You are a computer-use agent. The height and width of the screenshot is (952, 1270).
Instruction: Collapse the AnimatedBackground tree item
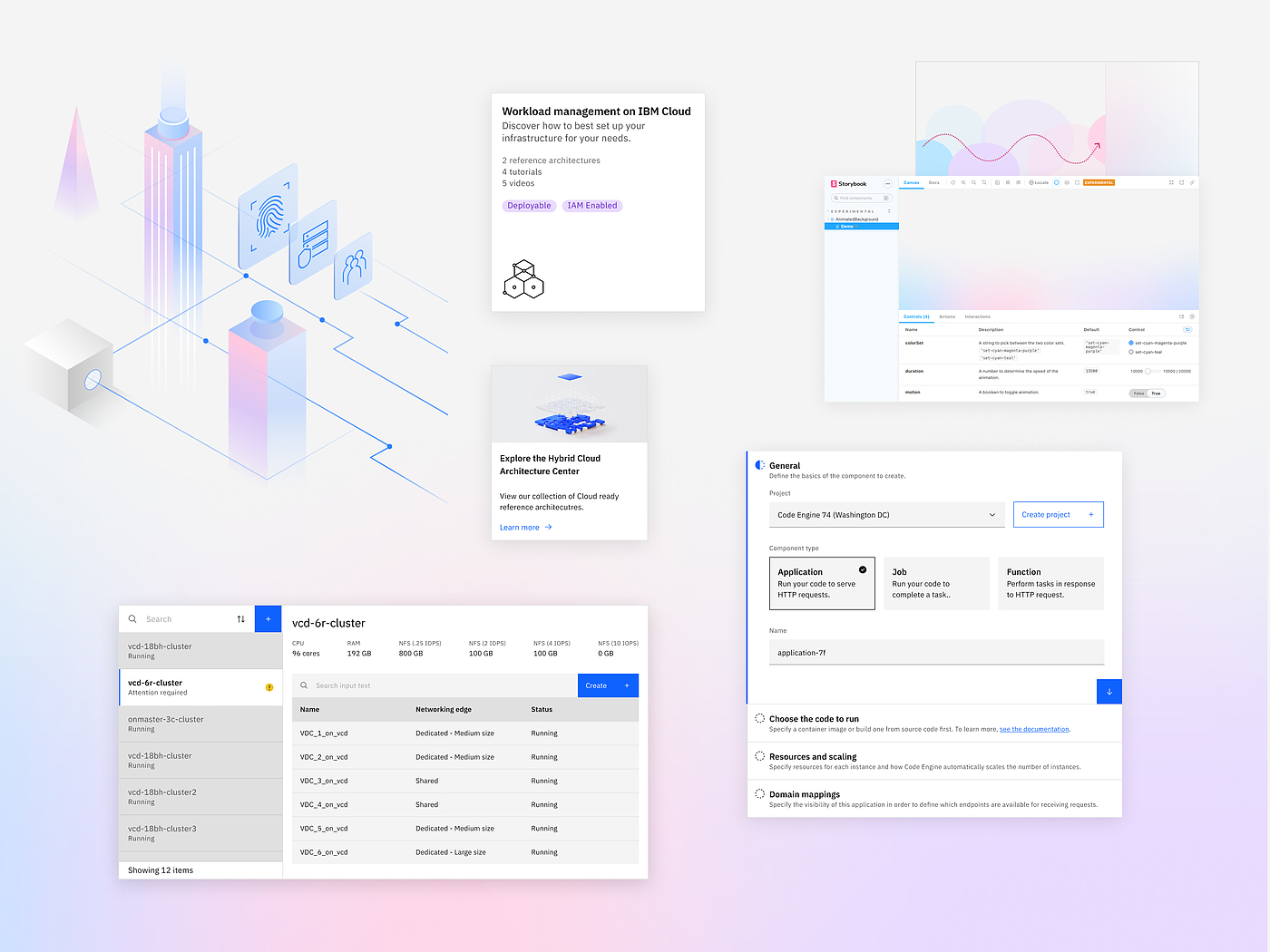tap(854, 219)
